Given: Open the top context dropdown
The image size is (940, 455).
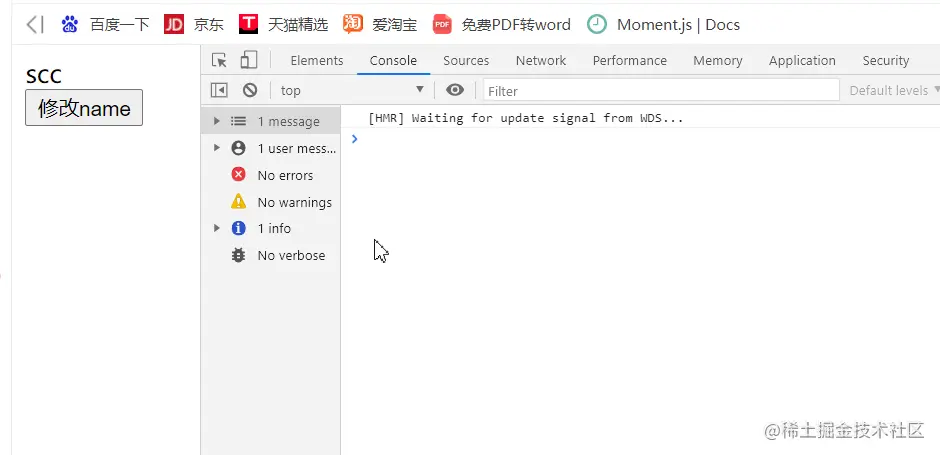Looking at the screenshot, I should (x=352, y=91).
